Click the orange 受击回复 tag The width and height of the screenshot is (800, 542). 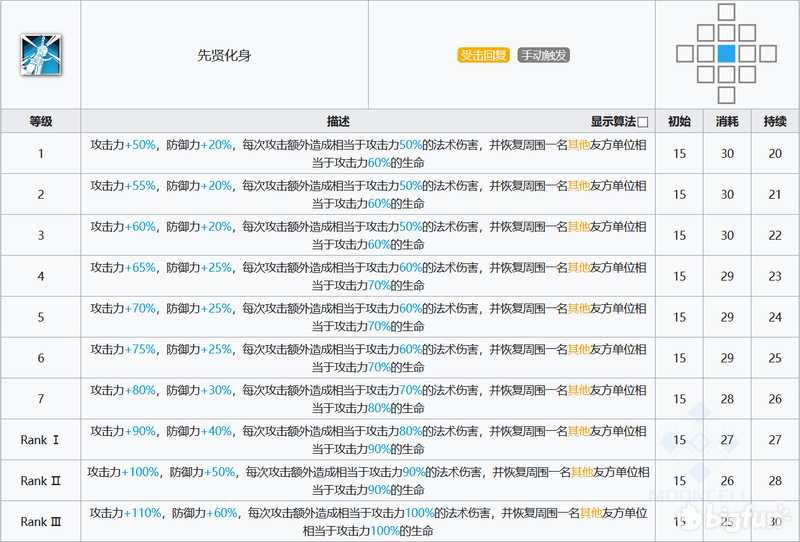pos(483,55)
